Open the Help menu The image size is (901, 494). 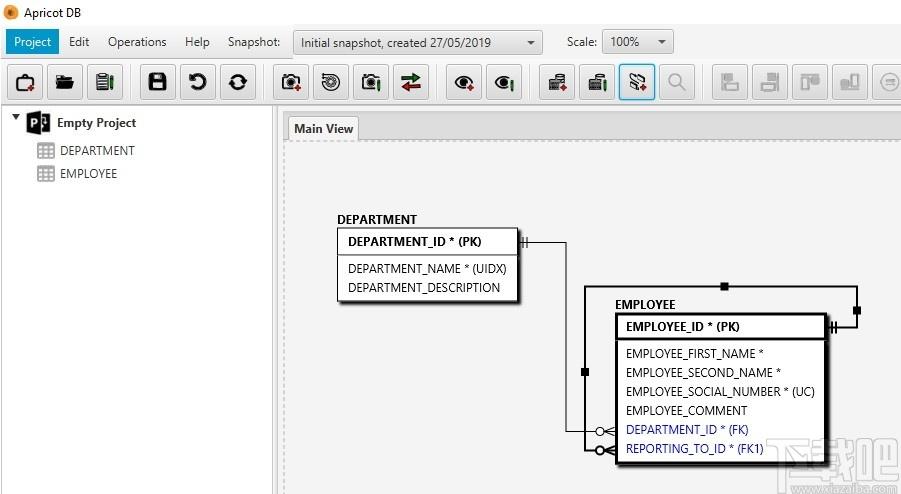197,42
